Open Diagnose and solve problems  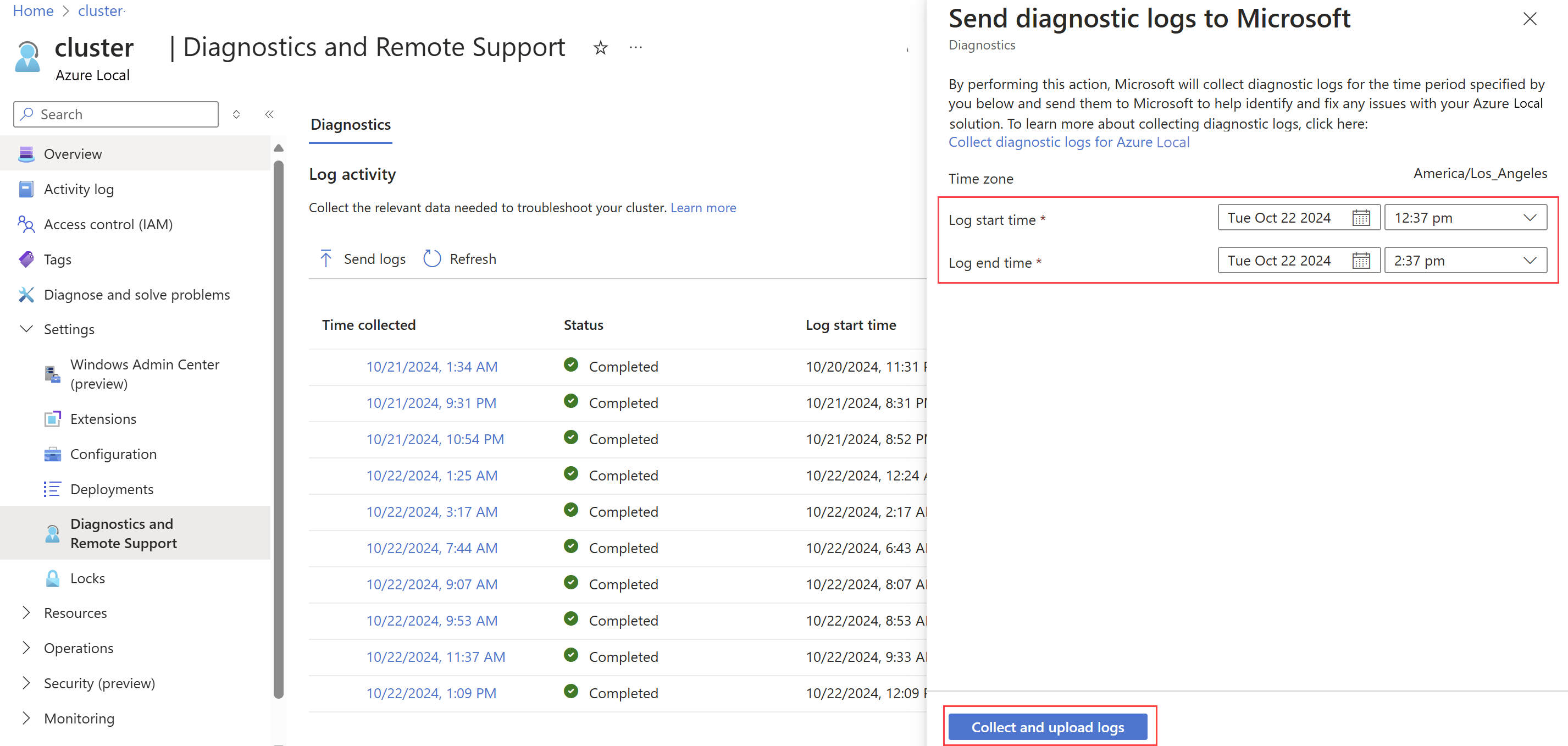(136, 295)
